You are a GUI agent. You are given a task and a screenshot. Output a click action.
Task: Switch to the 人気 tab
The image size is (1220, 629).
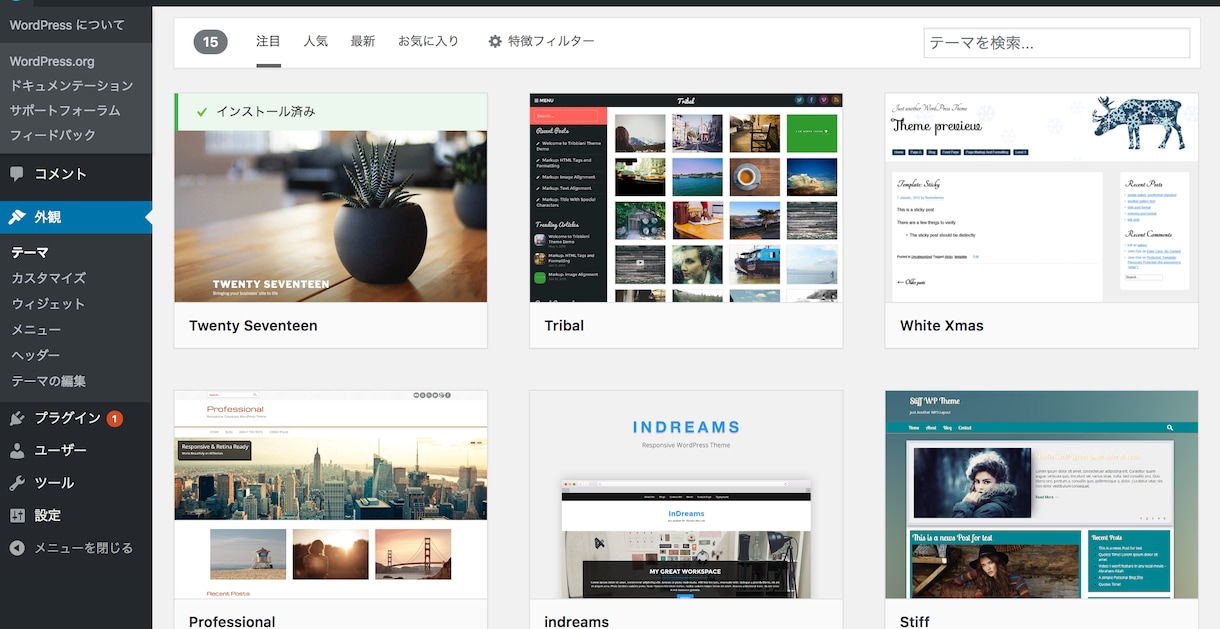click(315, 42)
